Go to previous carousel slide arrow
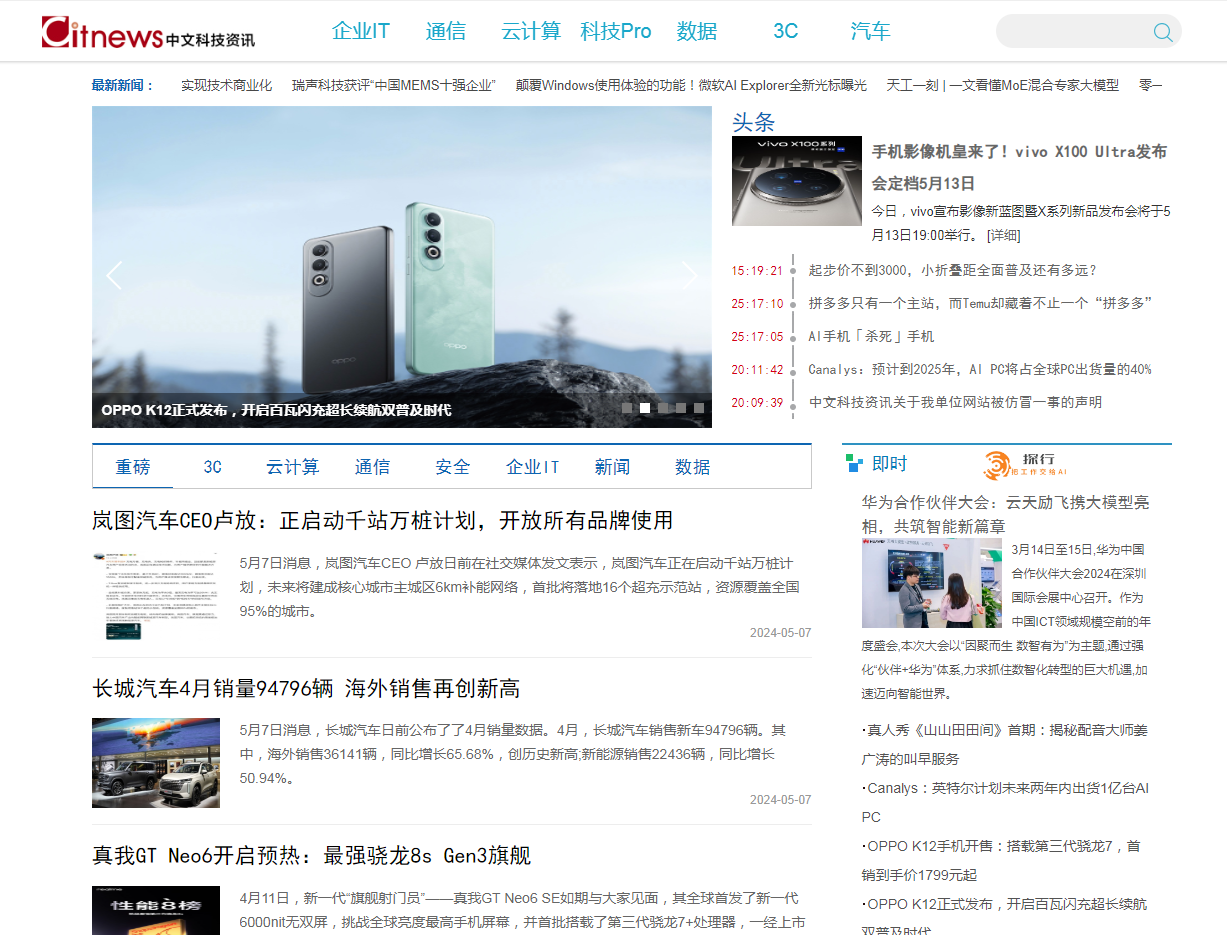This screenshot has height=935, width=1227. pyautogui.click(x=114, y=275)
